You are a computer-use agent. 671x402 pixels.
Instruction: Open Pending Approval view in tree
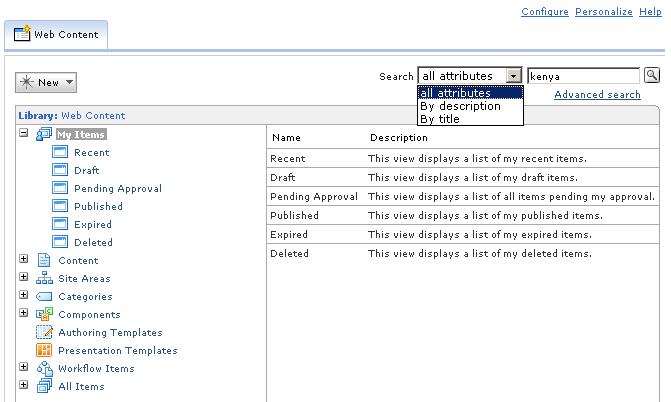[118, 188]
